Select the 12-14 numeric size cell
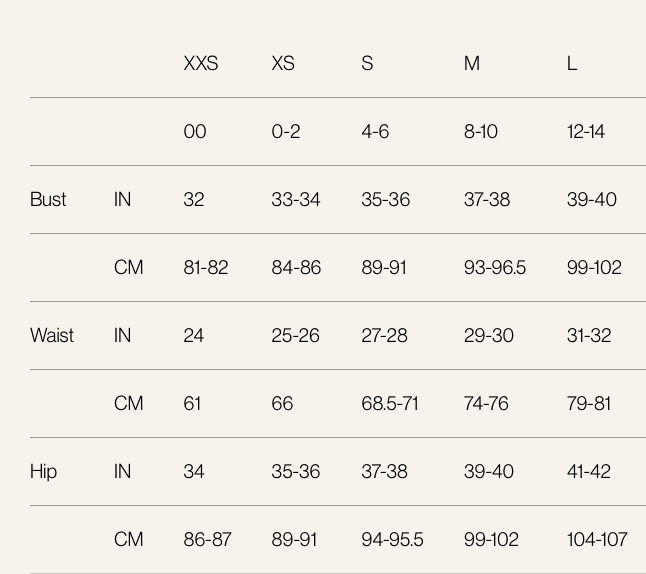The height and width of the screenshot is (574, 646). pos(585,131)
